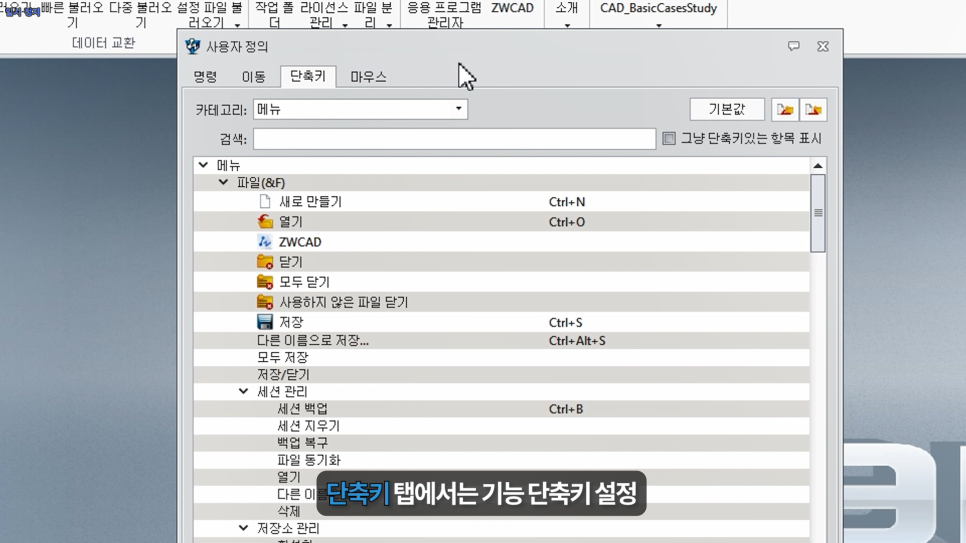The width and height of the screenshot is (966, 543).
Task: Click the icon beside 모두 닫기
Action: (265, 282)
